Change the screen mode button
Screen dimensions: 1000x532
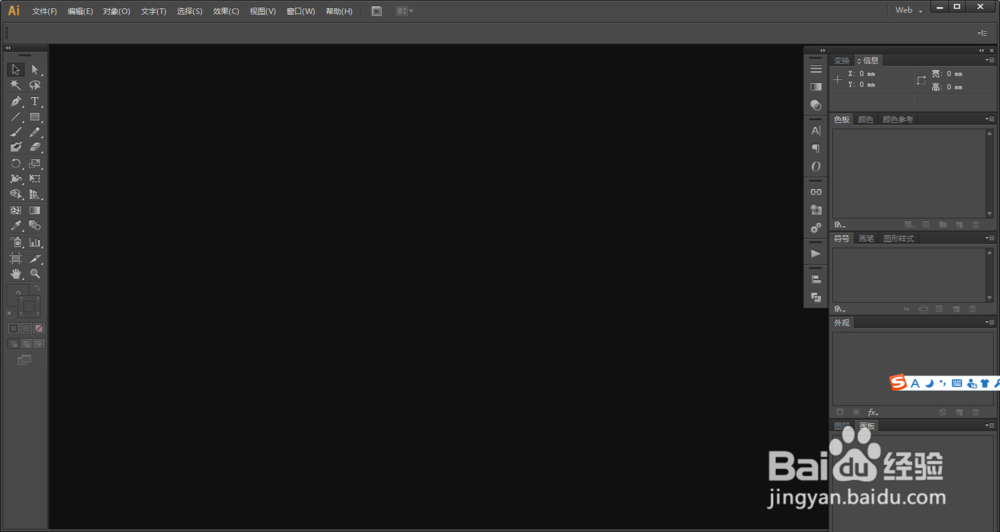[24, 360]
